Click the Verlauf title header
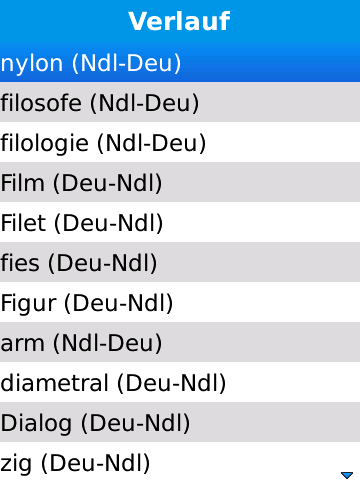This screenshot has height=480, width=360. [179, 21]
